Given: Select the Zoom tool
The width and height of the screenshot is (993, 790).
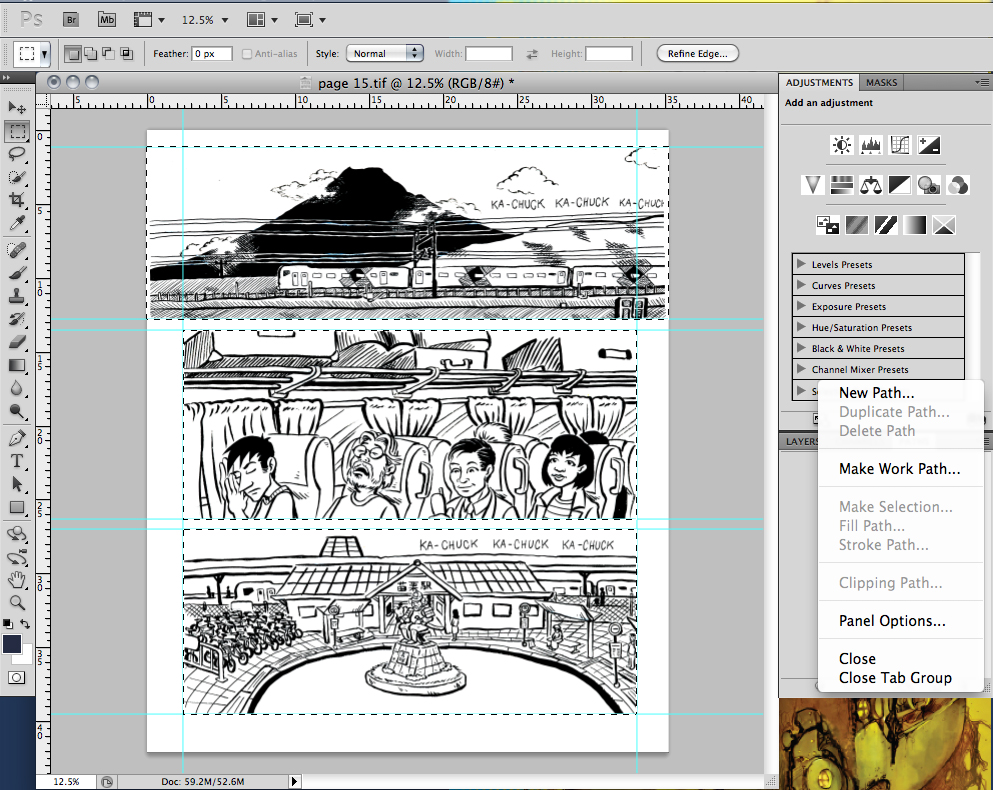Looking at the screenshot, I should tap(17, 603).
